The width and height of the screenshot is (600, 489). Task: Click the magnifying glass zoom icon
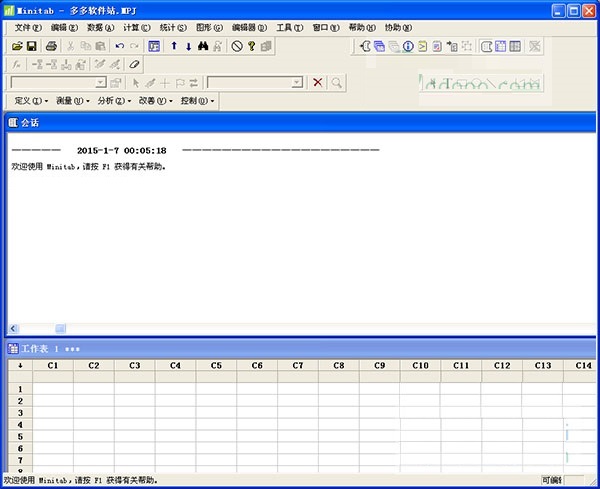tap(337, 82)
